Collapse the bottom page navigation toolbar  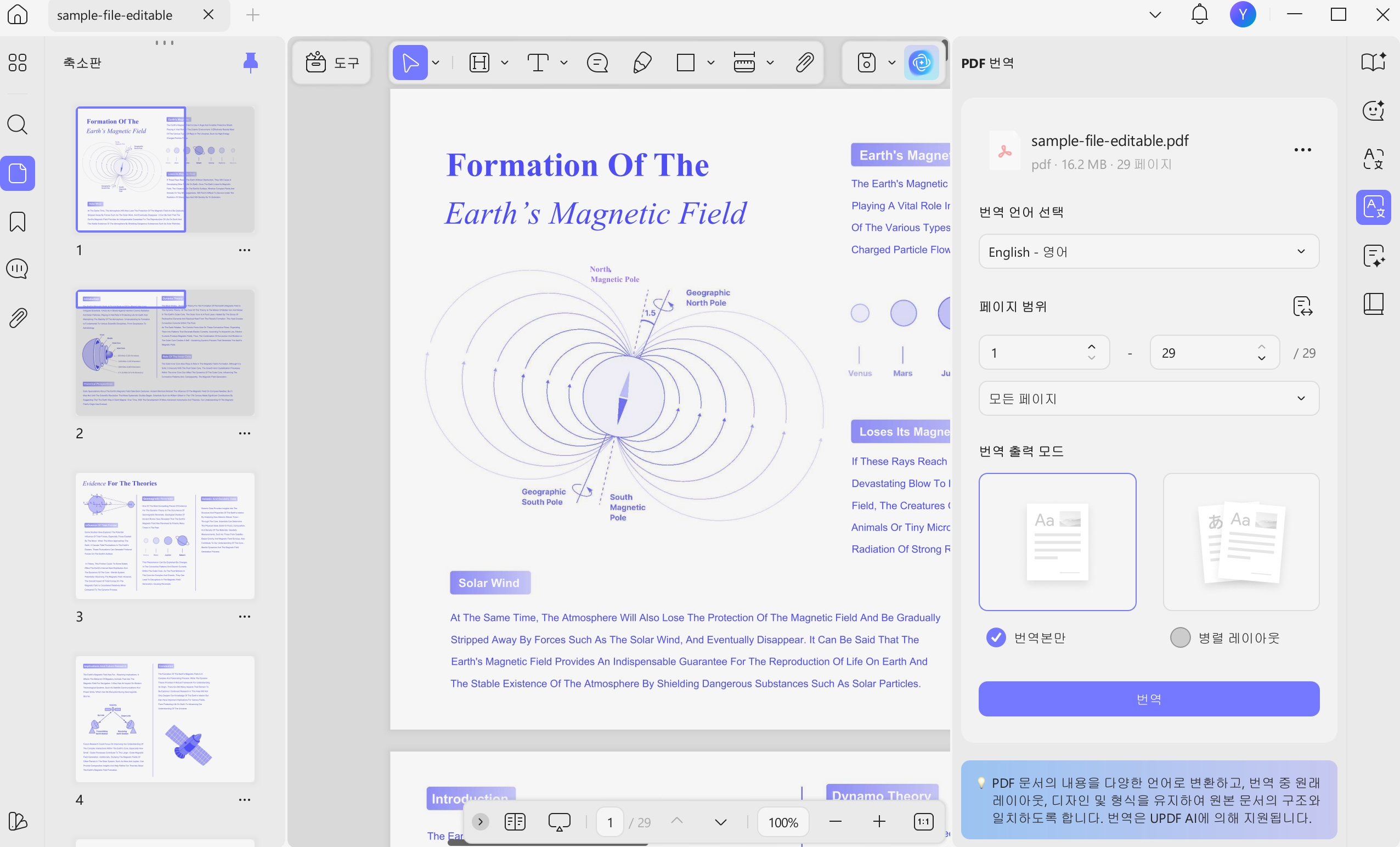(x=480, y=821)
